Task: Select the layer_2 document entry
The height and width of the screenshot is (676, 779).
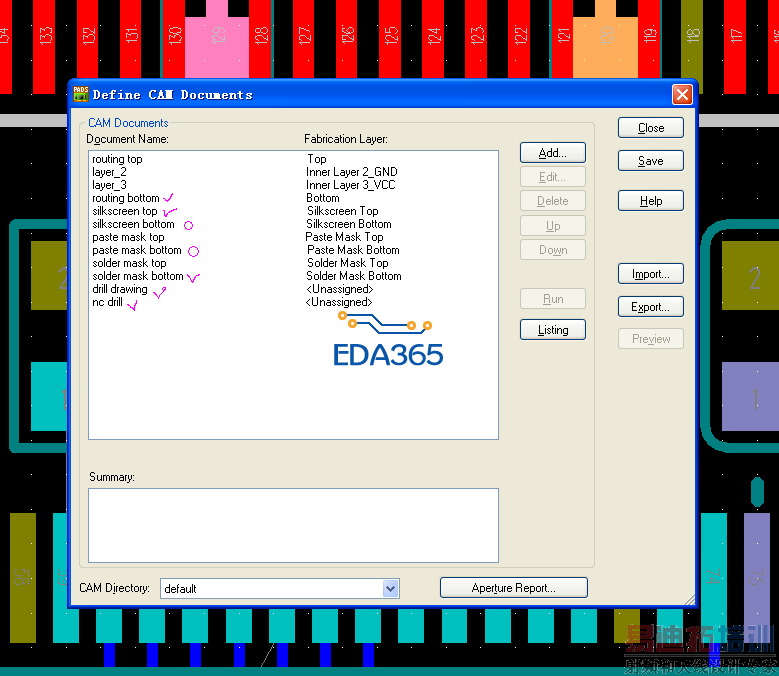Action: [x=109, y=172]
